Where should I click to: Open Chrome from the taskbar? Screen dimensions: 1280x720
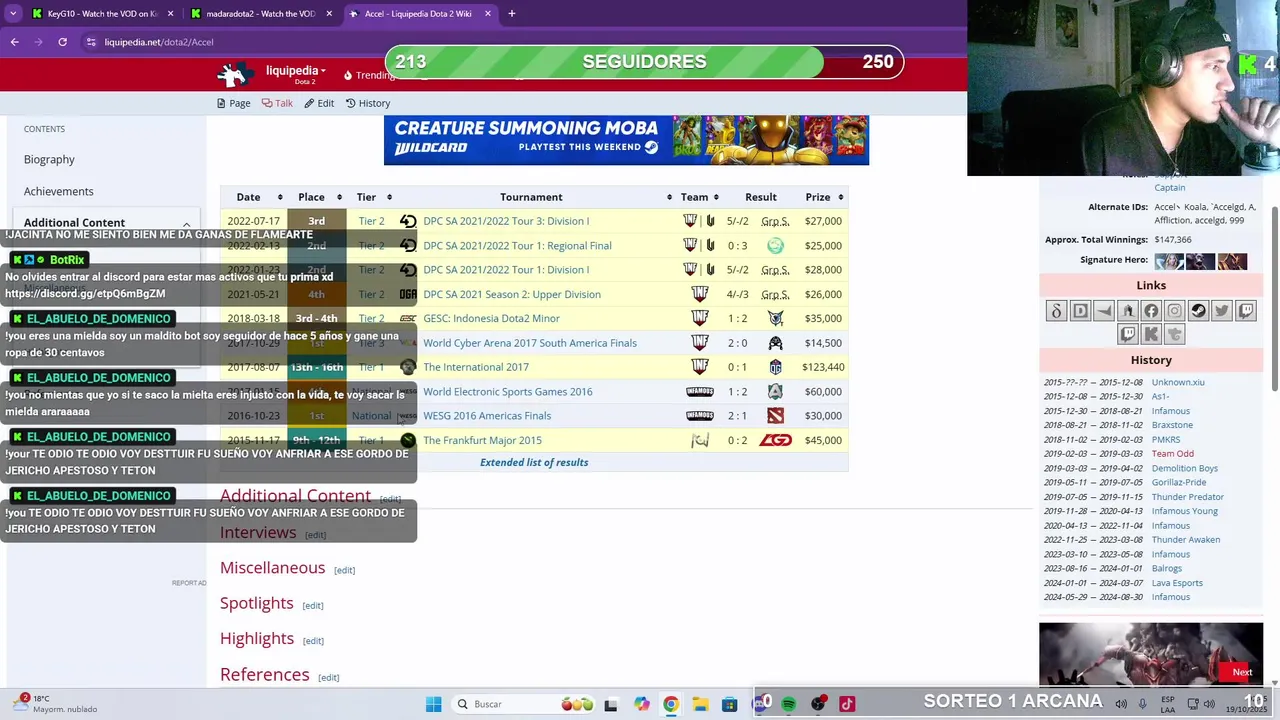coord(671,704)
